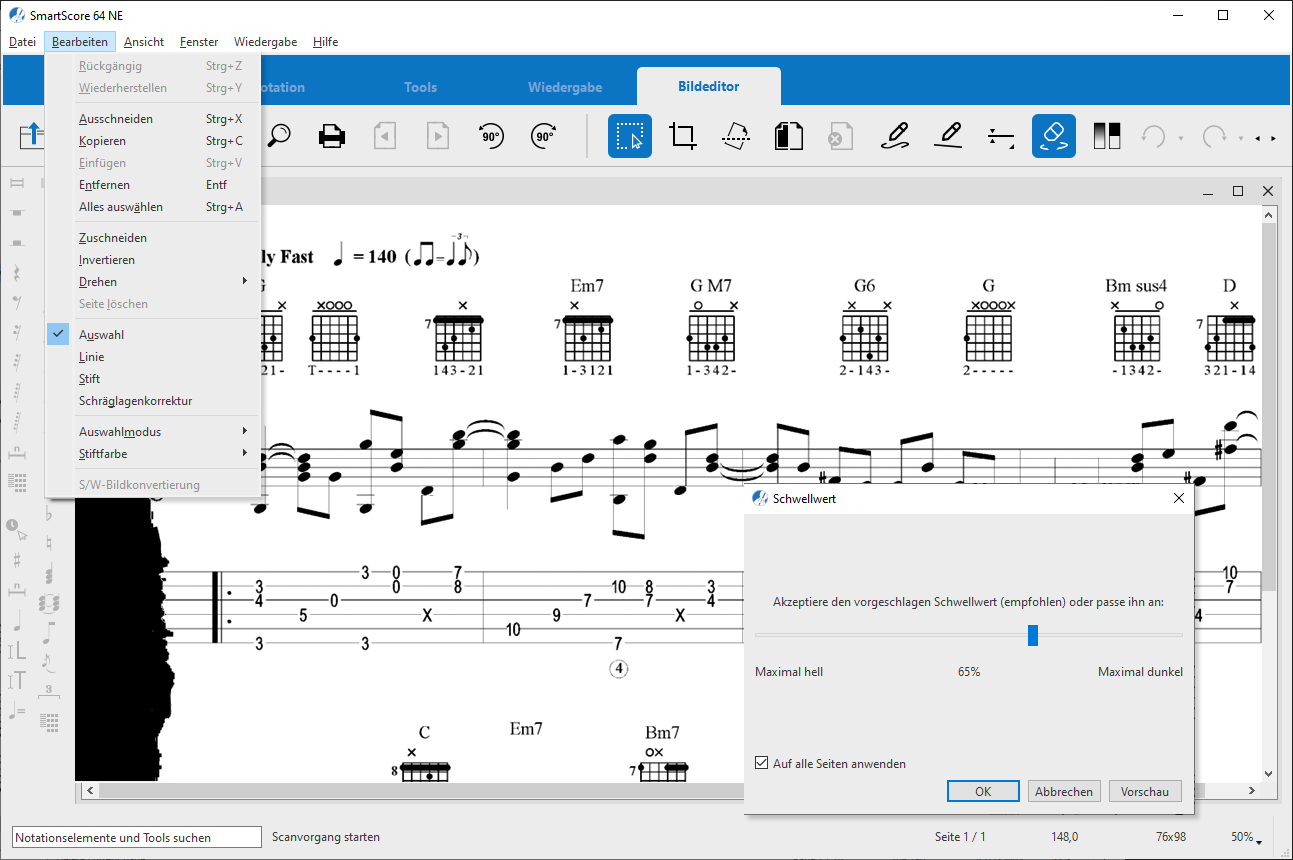
Task: Rotate image 90° counterclockwise
Action: tap(491, 136)
